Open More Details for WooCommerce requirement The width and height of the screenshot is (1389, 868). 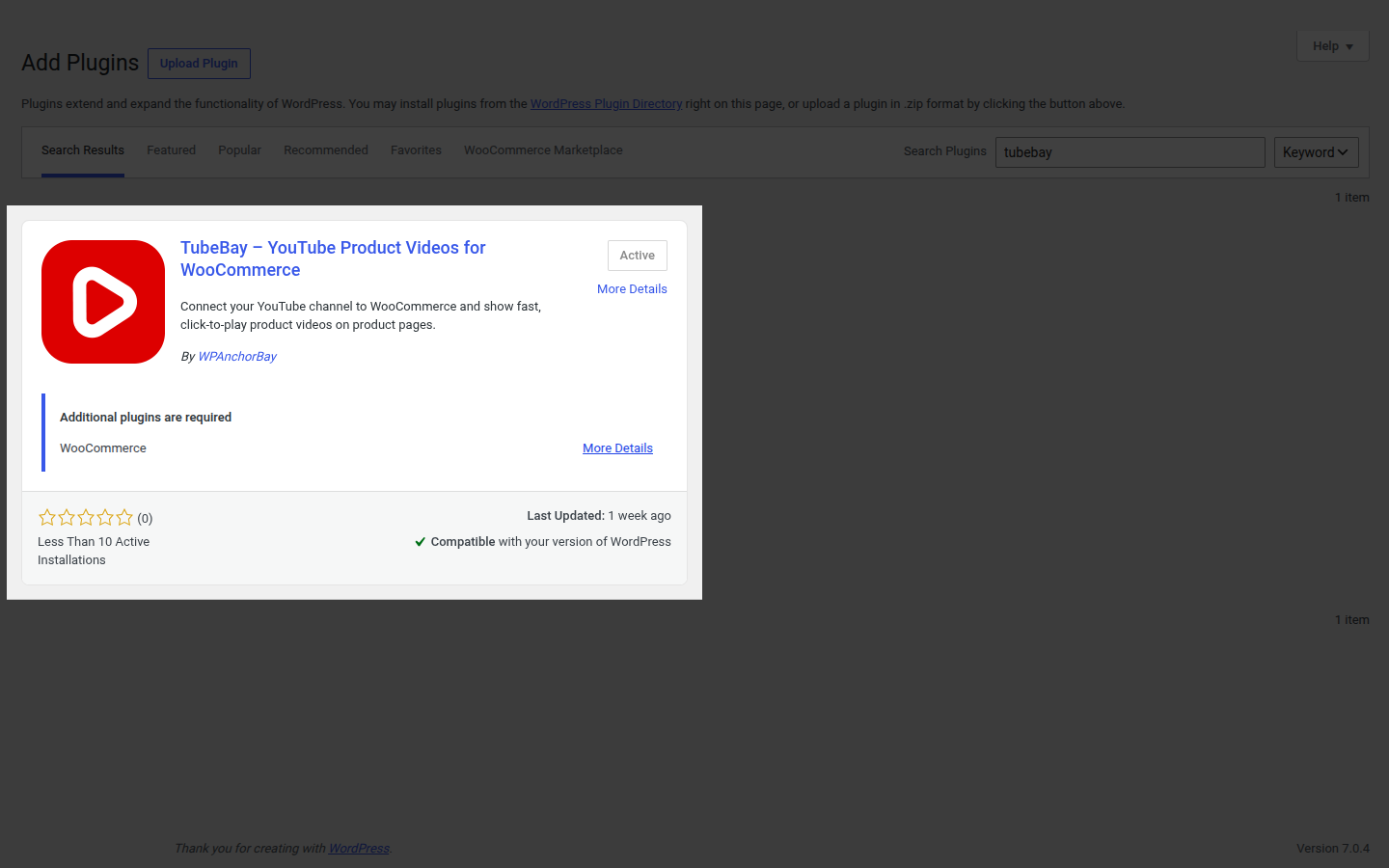[x=617, y=448]
